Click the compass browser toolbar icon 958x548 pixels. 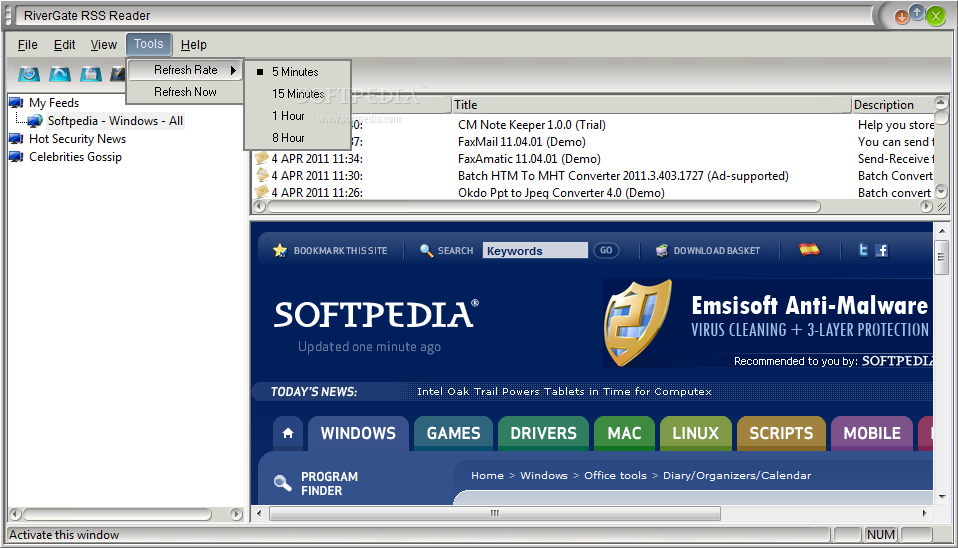[29, 74]
